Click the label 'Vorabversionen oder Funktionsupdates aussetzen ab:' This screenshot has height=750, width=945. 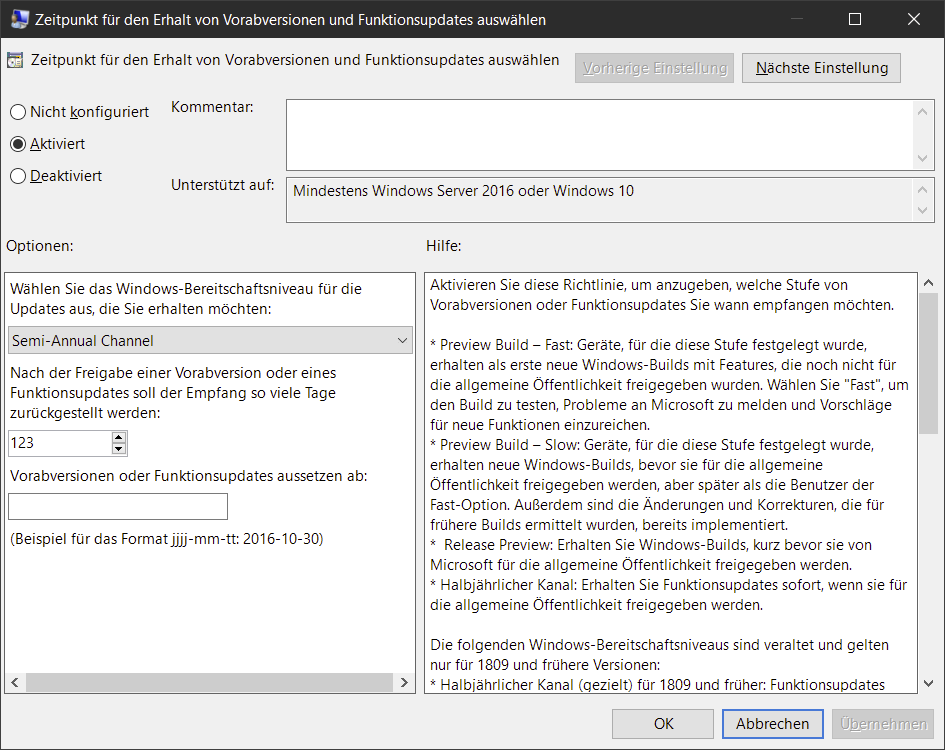[x=189, y=476]
